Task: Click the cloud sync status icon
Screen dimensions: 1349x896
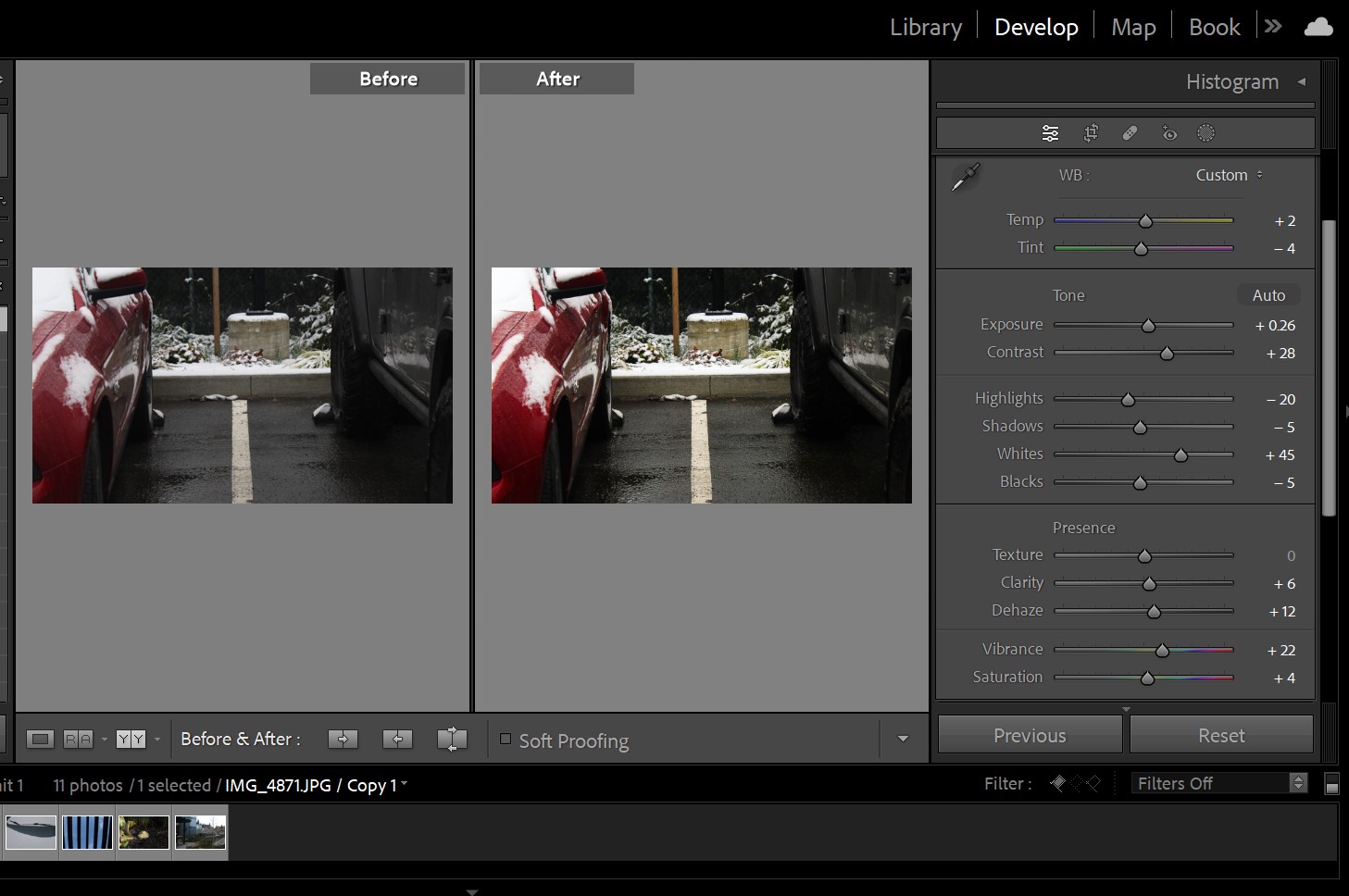Action: point(1318,27)
